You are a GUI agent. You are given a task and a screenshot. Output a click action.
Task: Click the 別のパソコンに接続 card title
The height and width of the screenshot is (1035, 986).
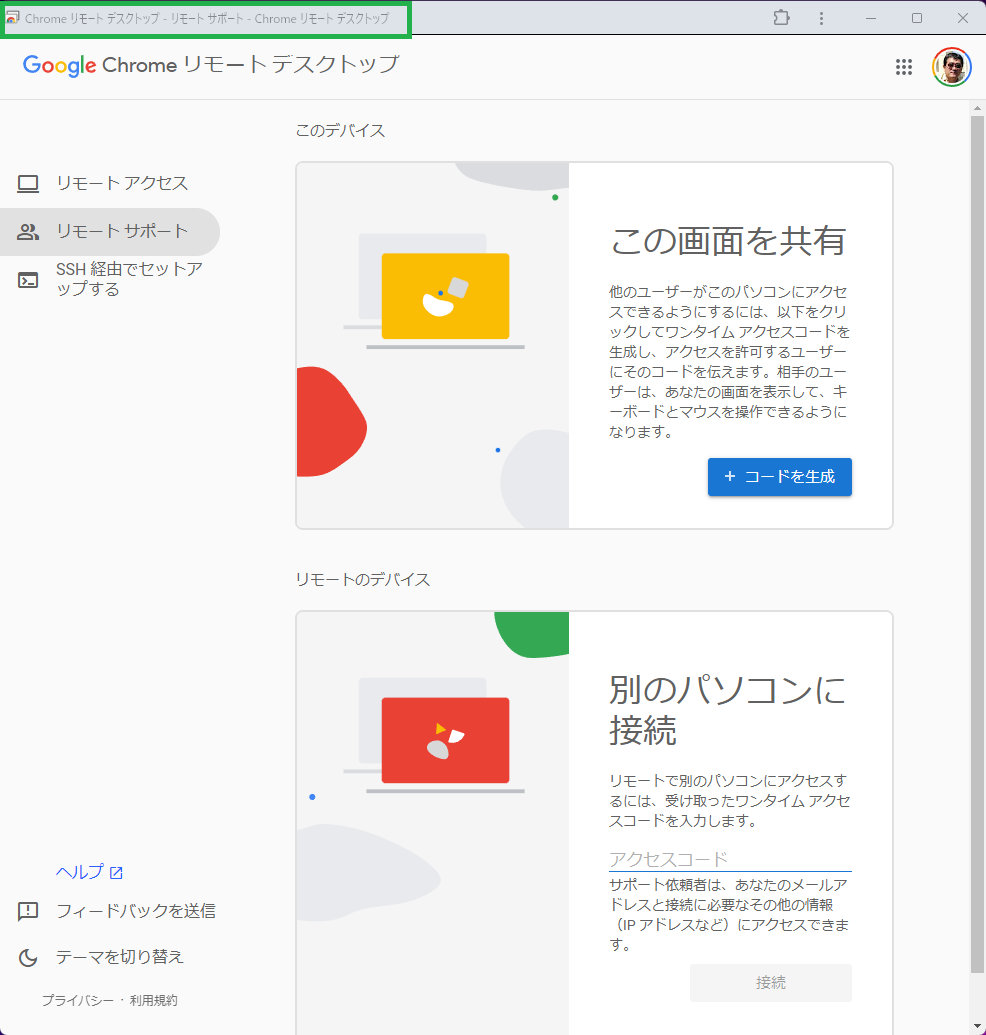(x=727, y=710)
